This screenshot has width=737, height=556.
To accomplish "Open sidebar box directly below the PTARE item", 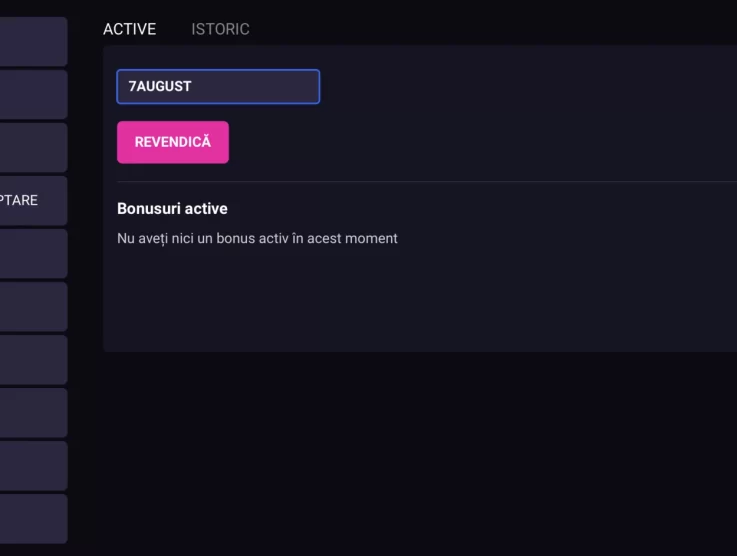I will pyautogui.click(x=33, y=254).
